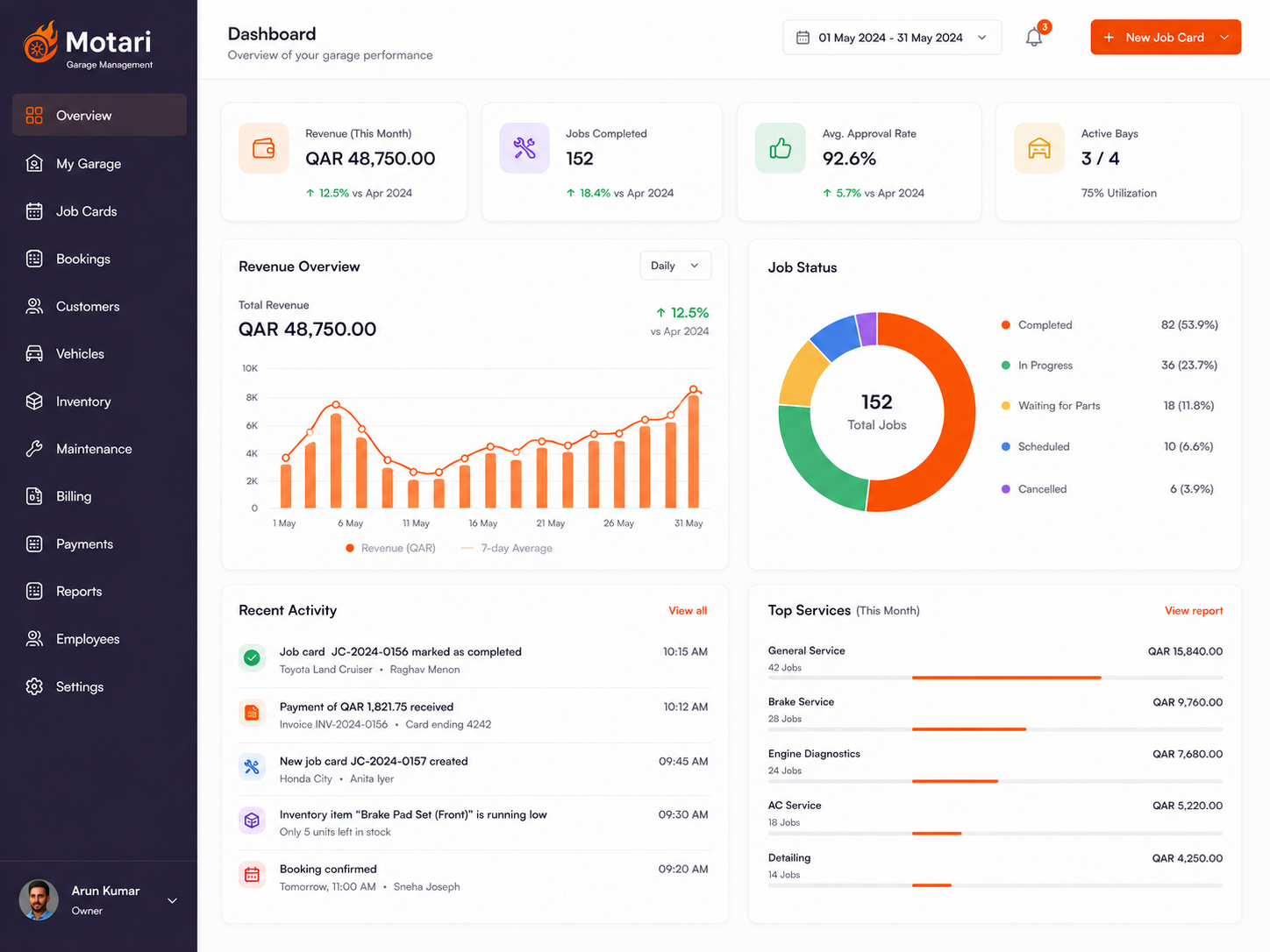Open Billing menu item
This screenshot has height=952, width=1270.
pyautogui.click(x=99, y=496)
